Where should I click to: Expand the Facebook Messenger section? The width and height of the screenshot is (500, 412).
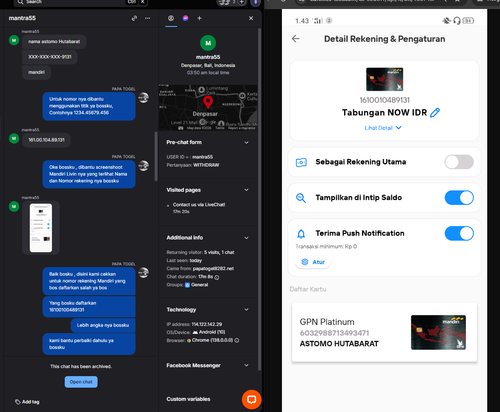tap(246, 365)
